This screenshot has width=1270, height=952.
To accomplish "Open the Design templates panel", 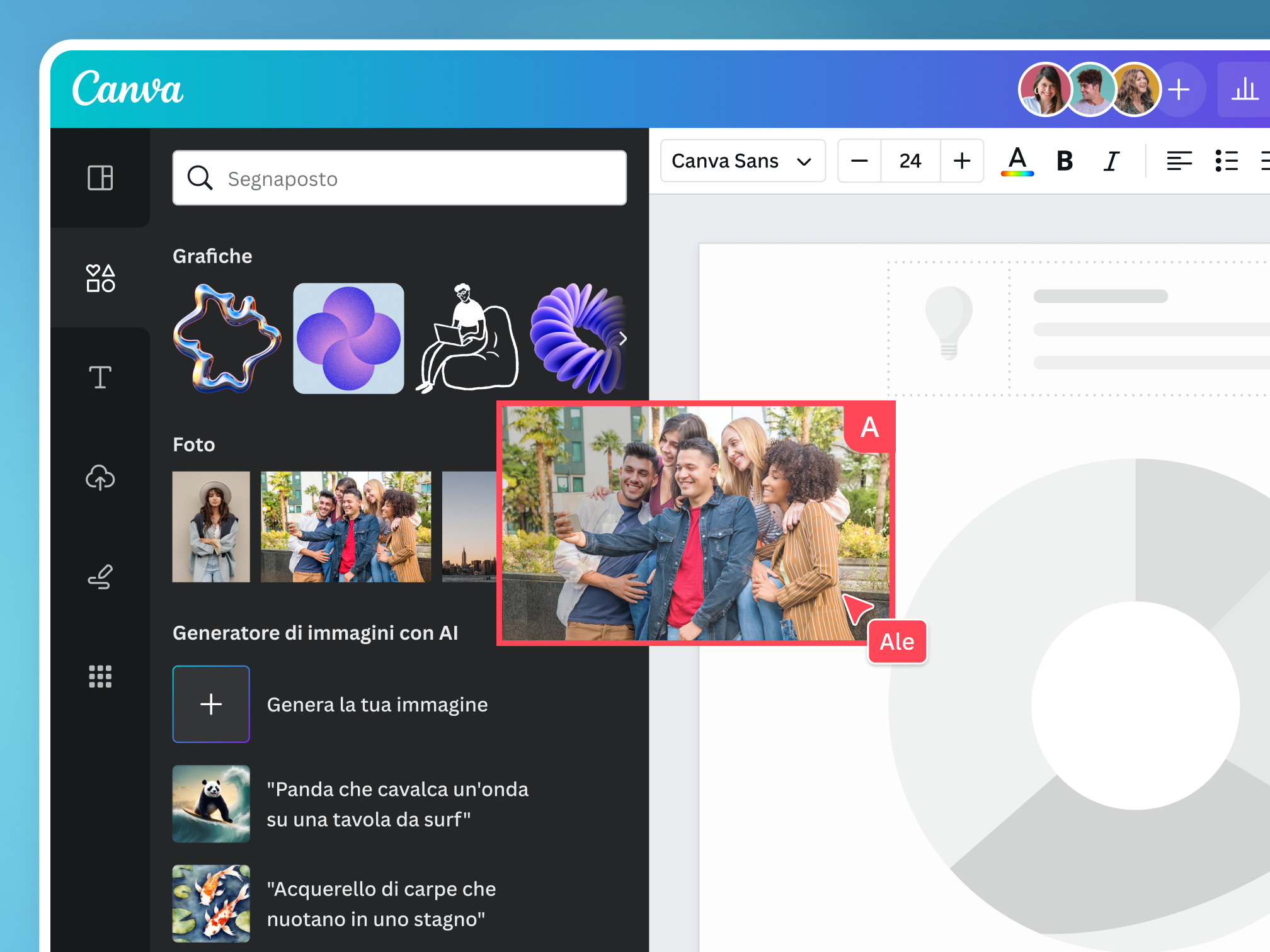I will pyautogui.click(x=100, y=178).
